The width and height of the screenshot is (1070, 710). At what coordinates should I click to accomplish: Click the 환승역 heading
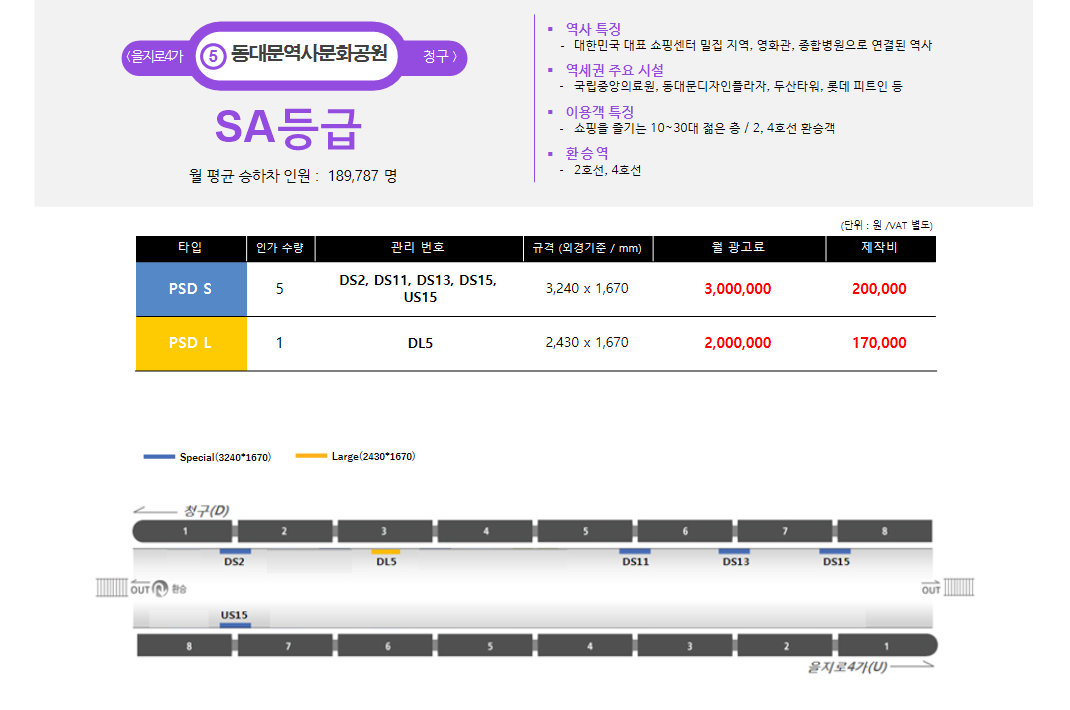click(586, 153)
